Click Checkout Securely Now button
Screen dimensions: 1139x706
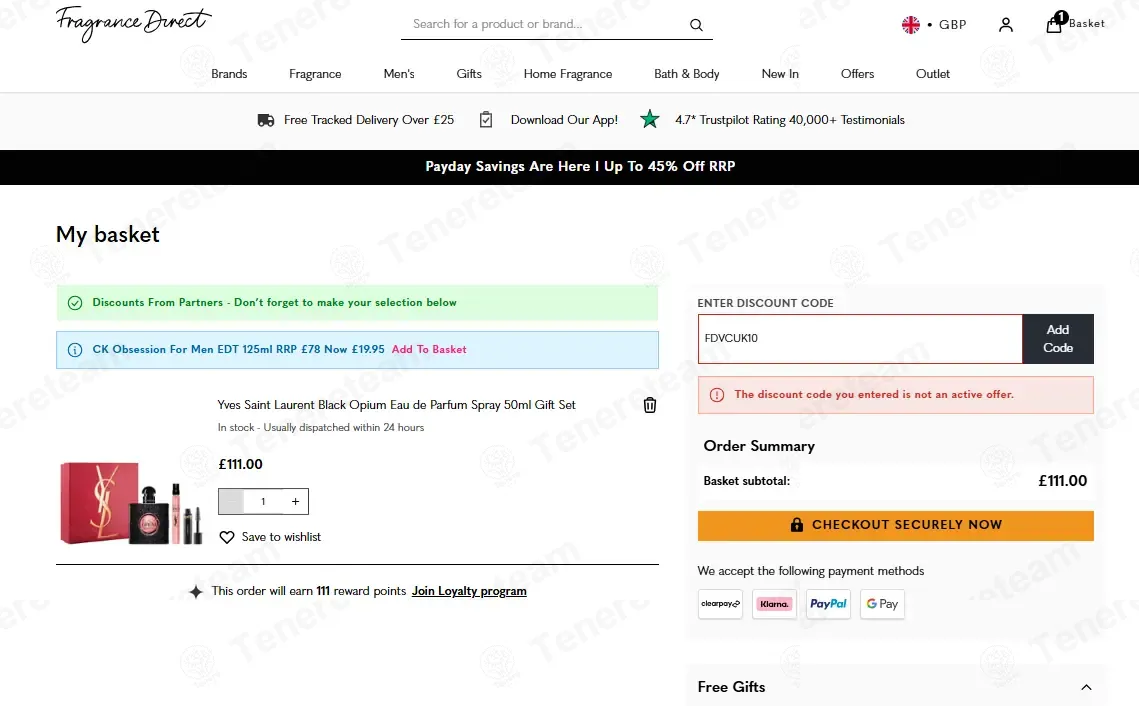pos(896,525)
